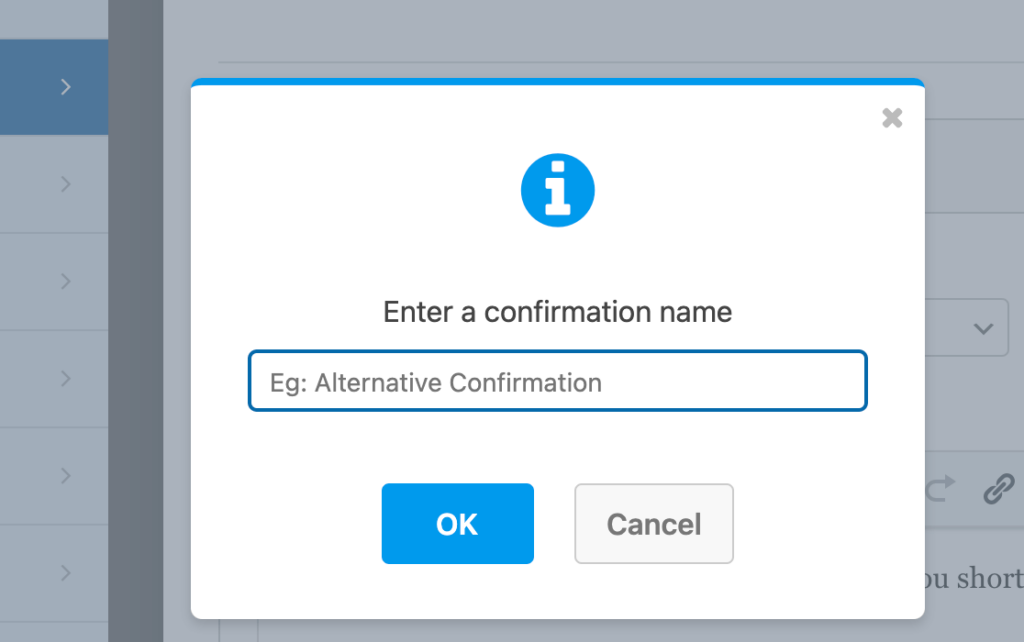Click the blue info icon in the dialog
Viewport: 1024px width, 642px height.
557,189
